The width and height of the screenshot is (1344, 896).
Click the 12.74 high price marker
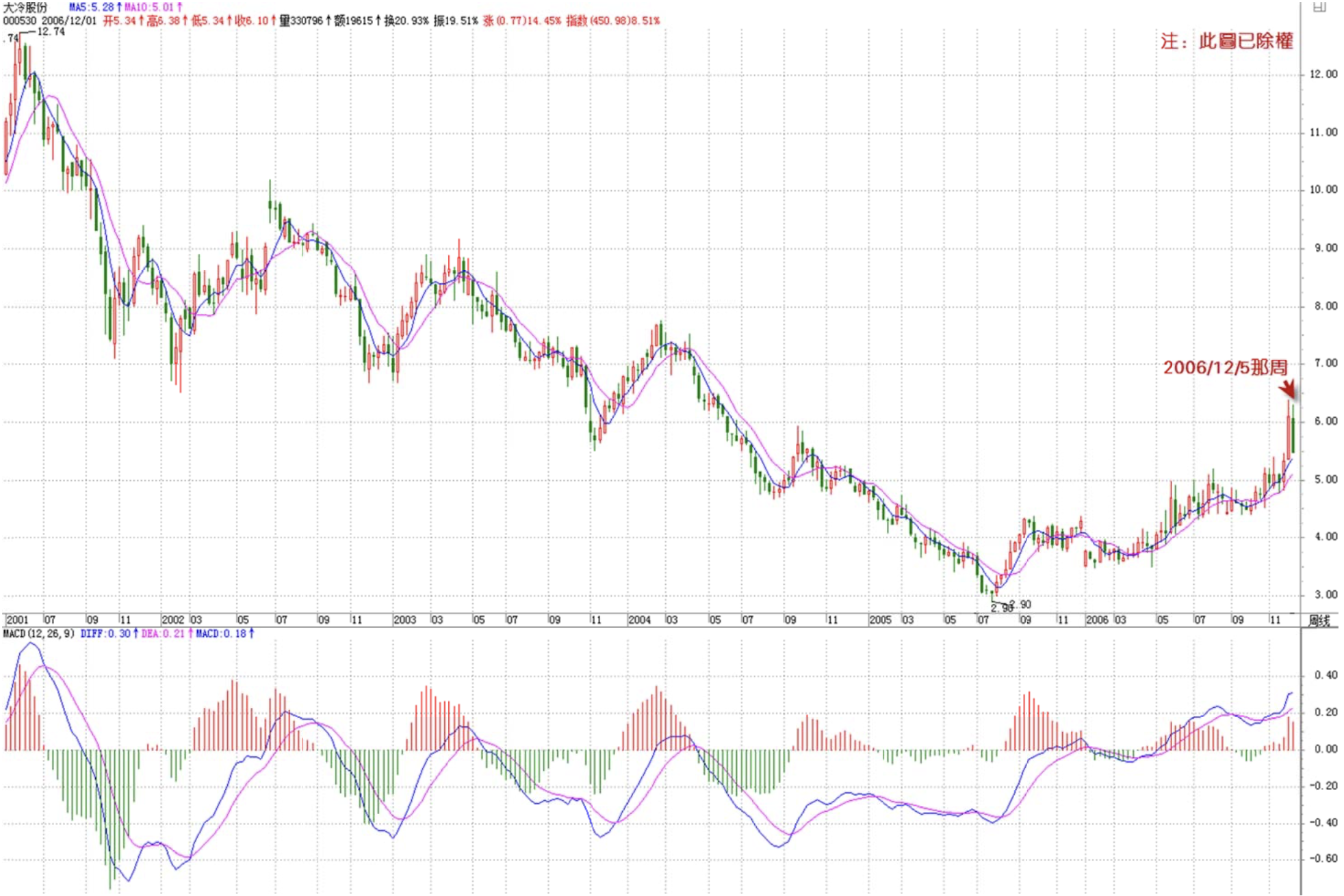pyautogui.click(x=51, y=31)
